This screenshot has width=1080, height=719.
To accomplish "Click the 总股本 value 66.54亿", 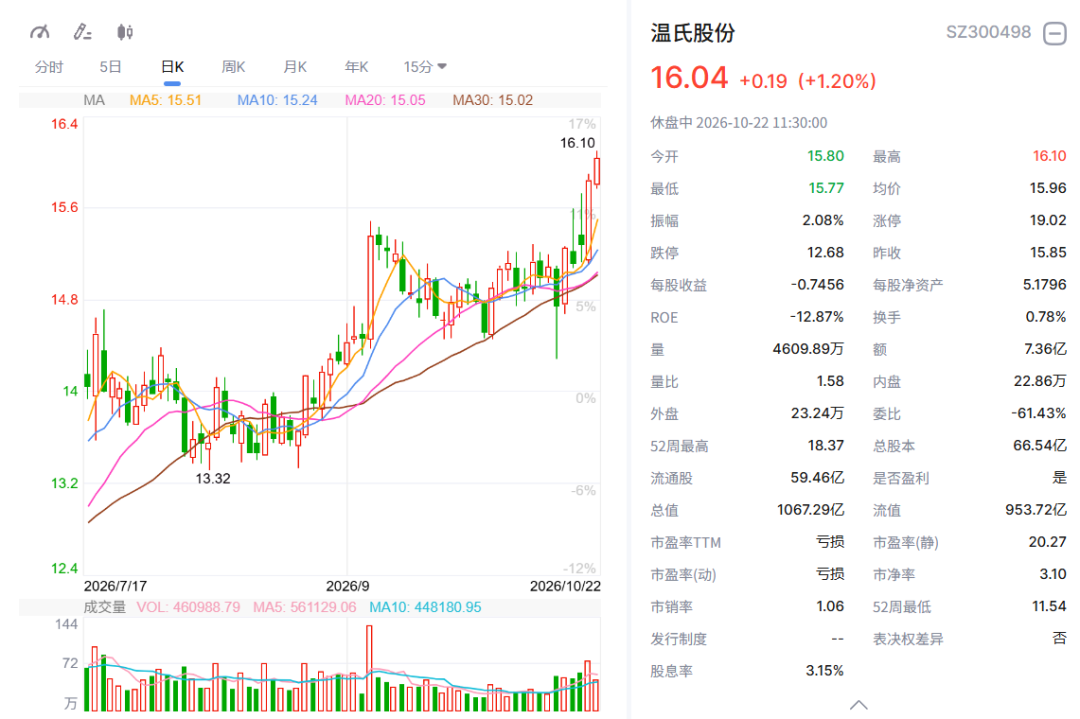I will [x=1039, y=446].
